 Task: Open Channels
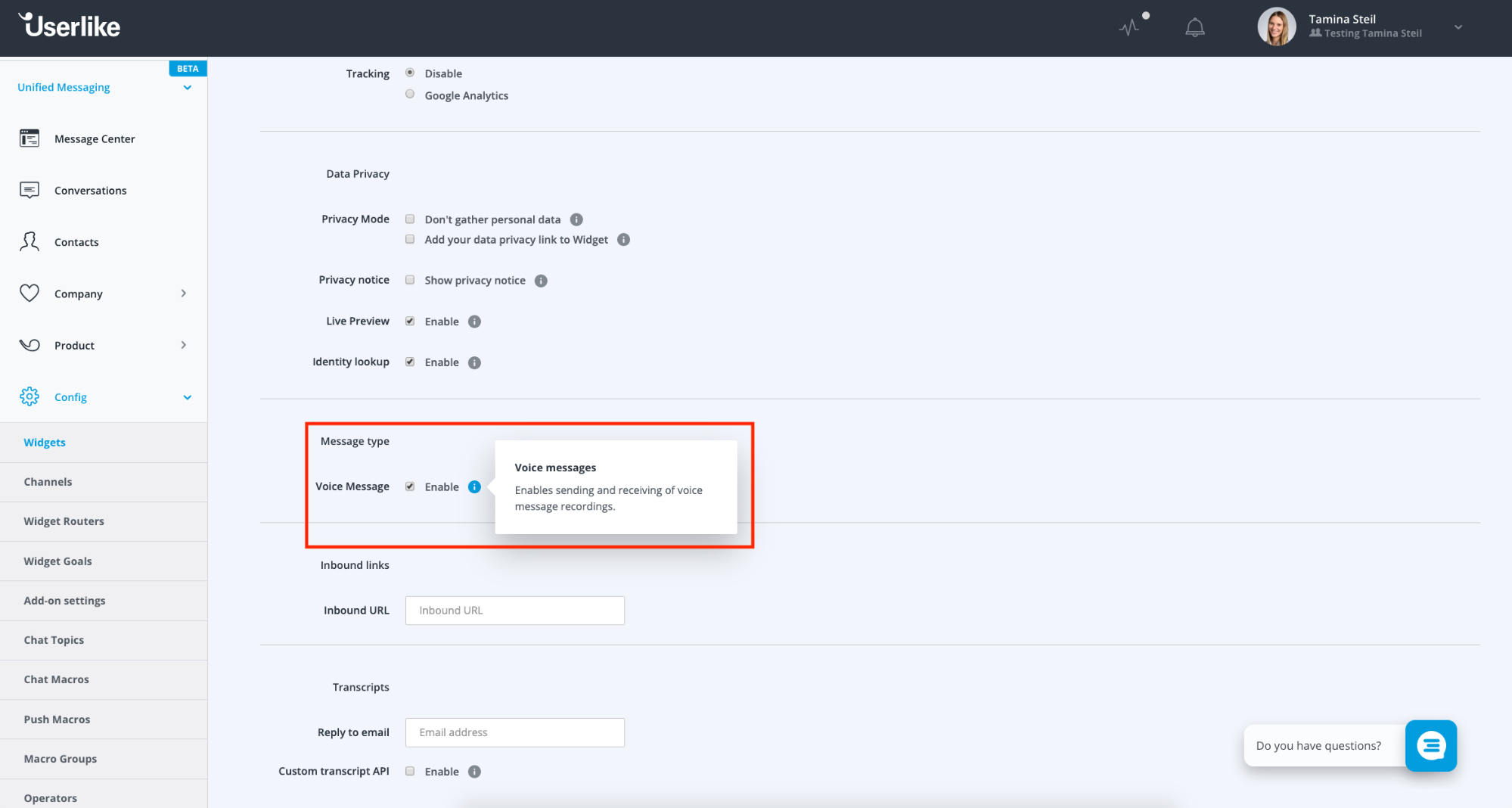(104, 482)
